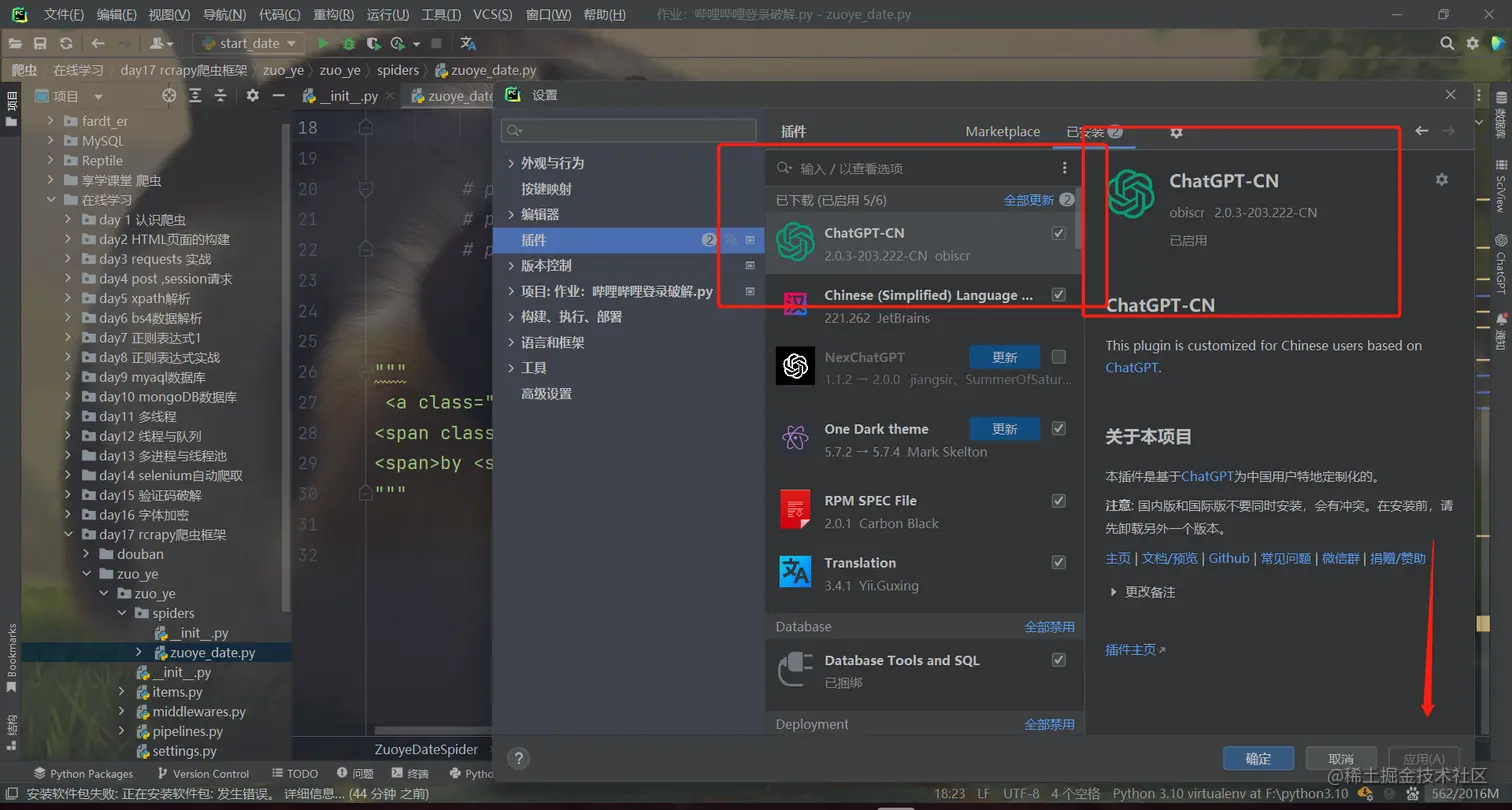Toggle Chinese (Simplified) Language plugin checkbox
1512x810 pixels.
point(1059,295)
